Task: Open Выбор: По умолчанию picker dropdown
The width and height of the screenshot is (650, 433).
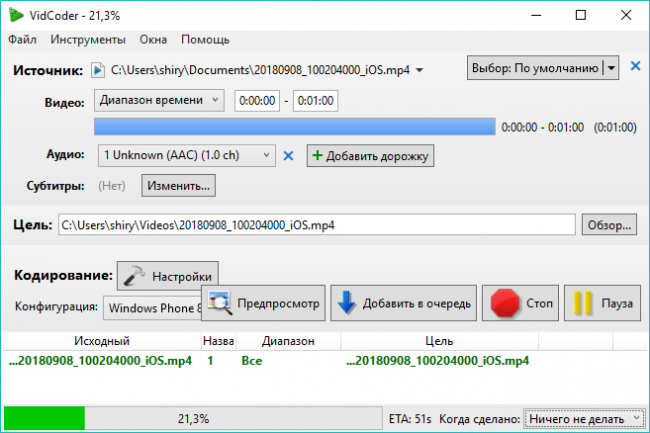Action: click(611, 68)
